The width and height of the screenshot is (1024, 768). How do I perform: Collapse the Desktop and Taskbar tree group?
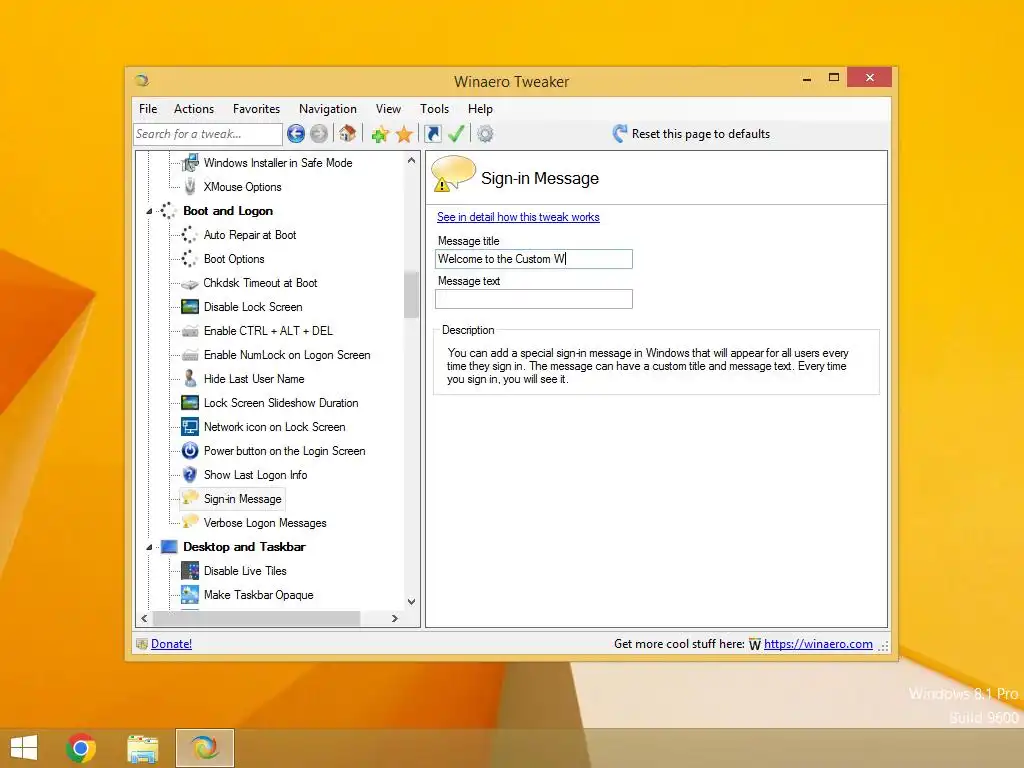pos(149,547)
